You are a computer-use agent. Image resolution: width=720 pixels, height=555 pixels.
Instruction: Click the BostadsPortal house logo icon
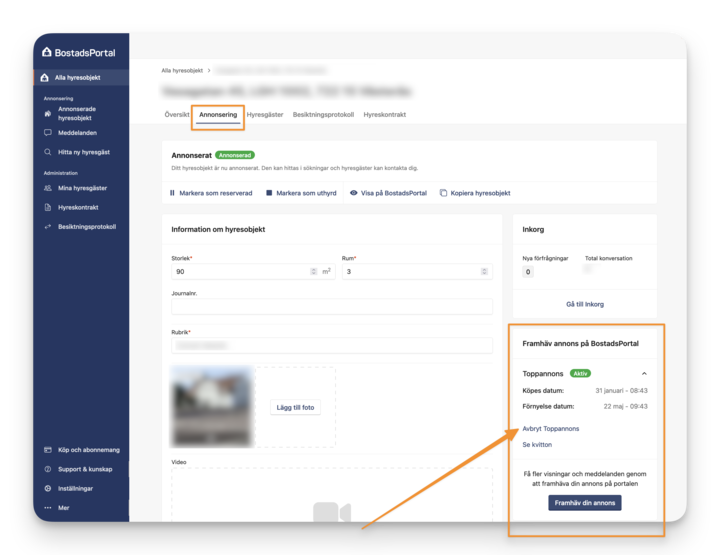(46, 52)
